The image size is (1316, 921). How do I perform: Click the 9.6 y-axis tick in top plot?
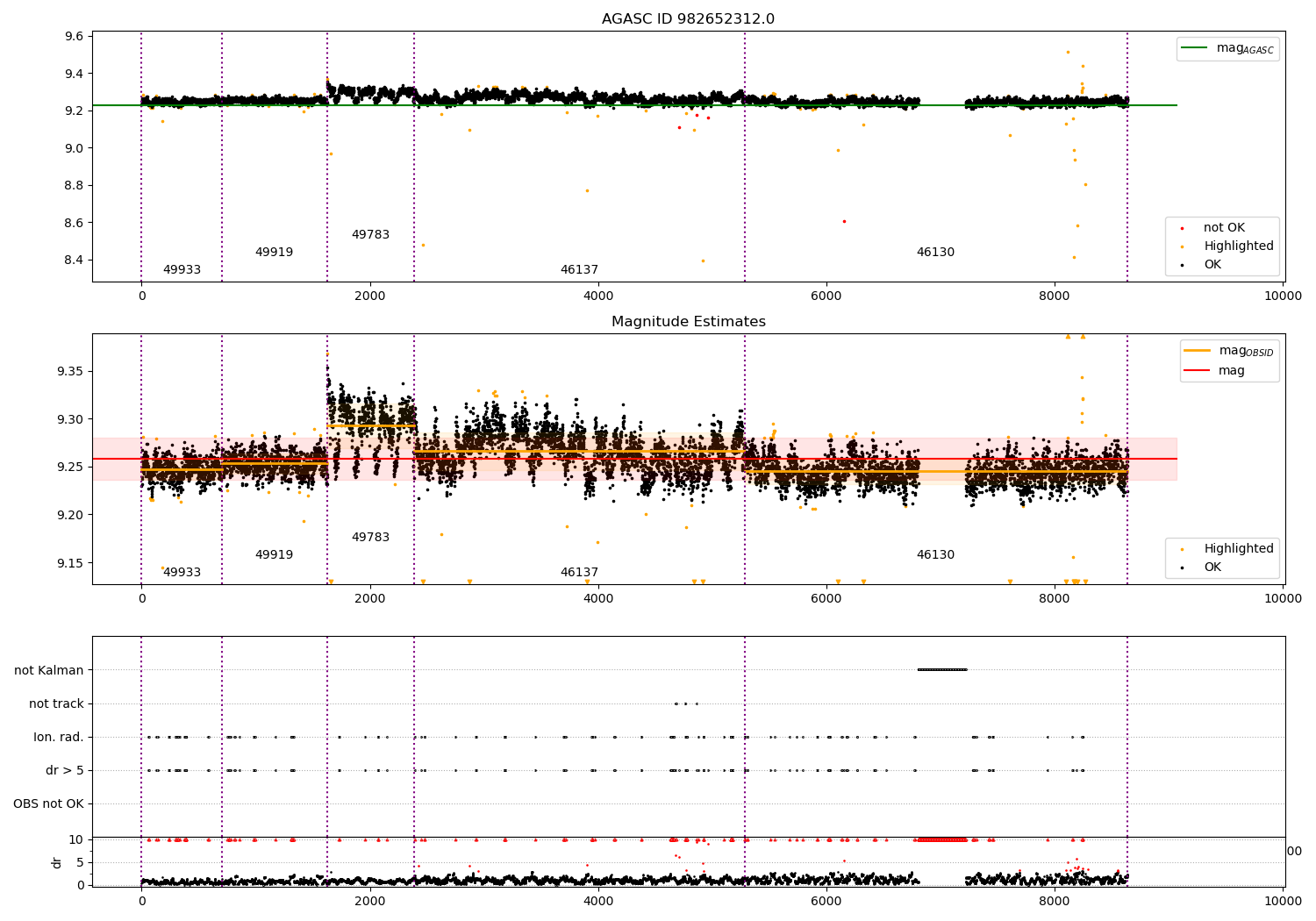point(74,37)
